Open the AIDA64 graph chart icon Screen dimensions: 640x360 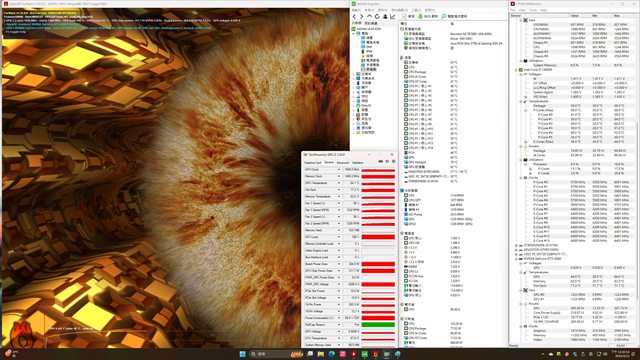[x=393, y=16]
